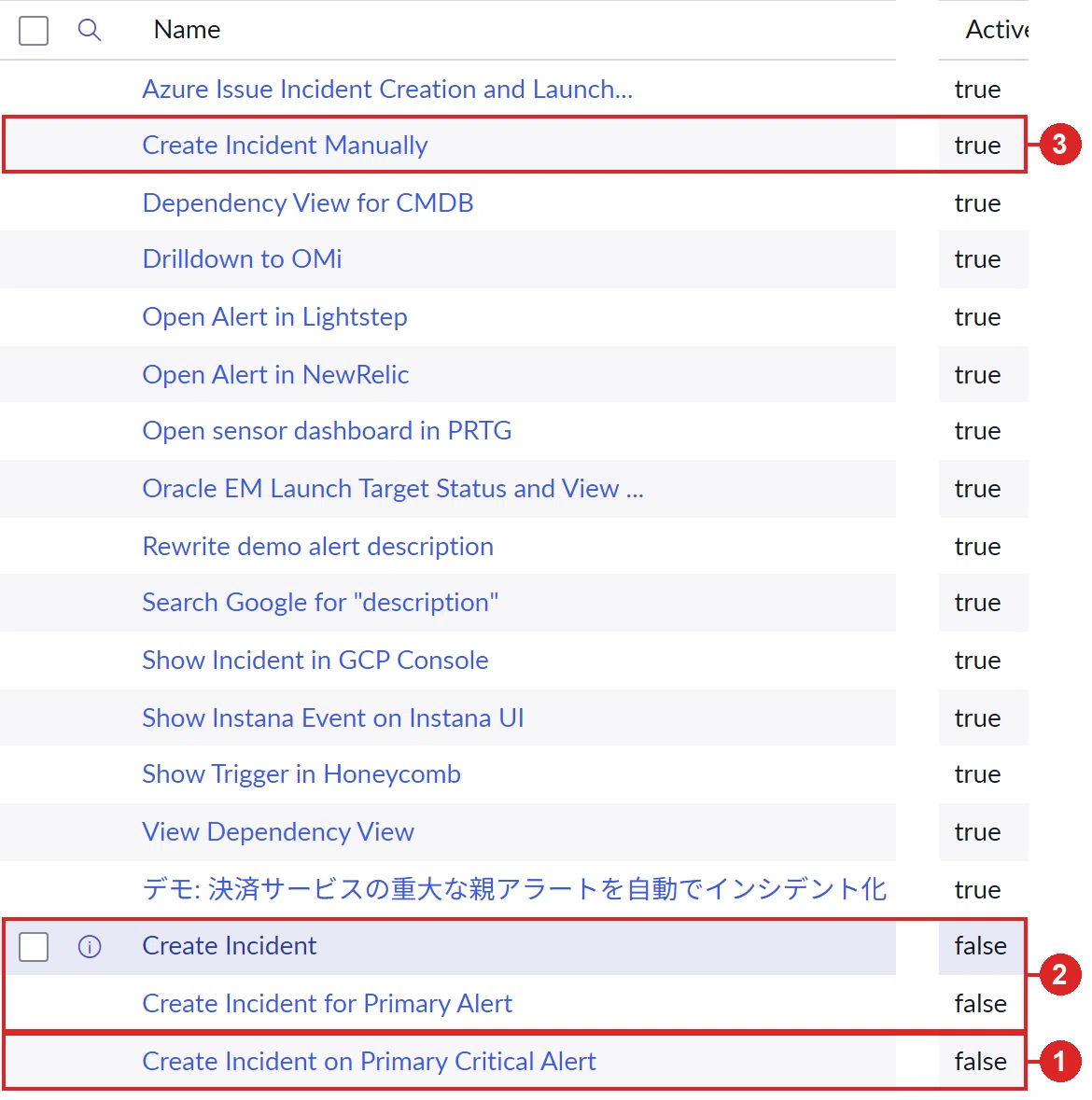
Task: Open Rewrite demo alert description link
Action: click(318, 547)
